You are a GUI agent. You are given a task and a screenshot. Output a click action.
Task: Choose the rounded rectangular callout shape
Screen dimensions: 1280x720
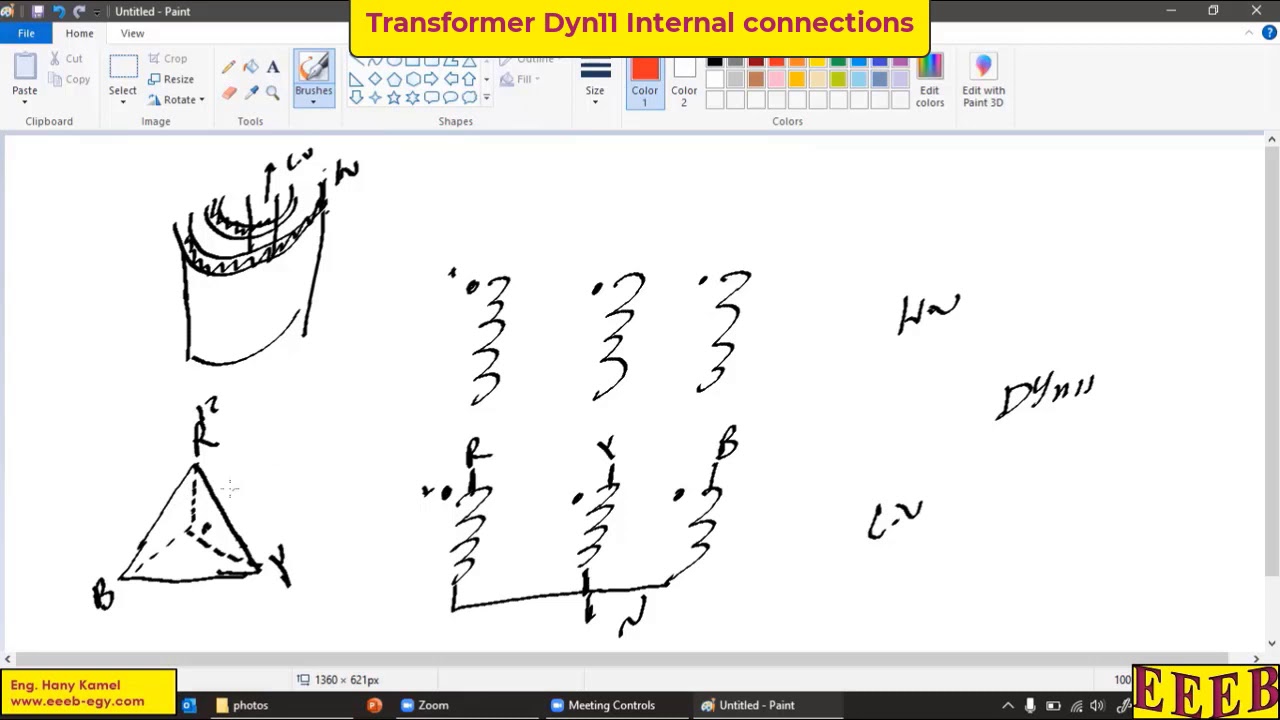tap(432, 98)
